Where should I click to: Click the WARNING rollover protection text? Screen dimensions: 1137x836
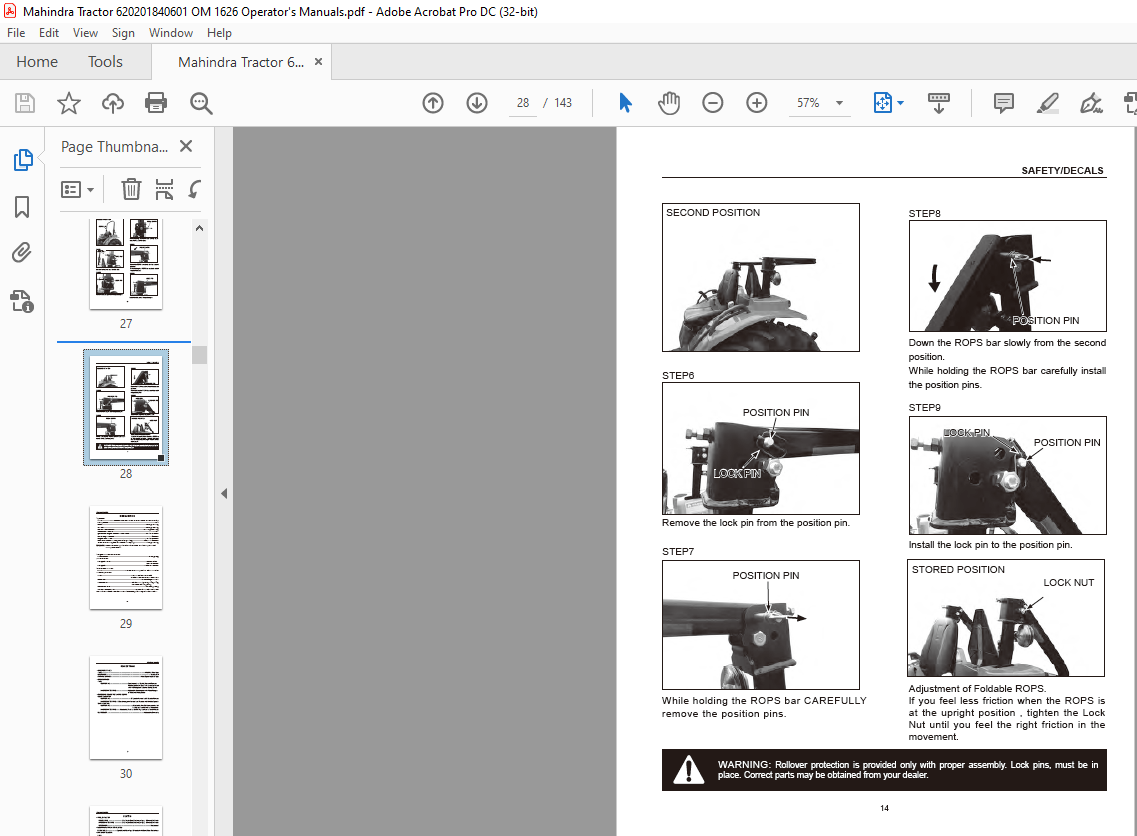coord(908,769)
